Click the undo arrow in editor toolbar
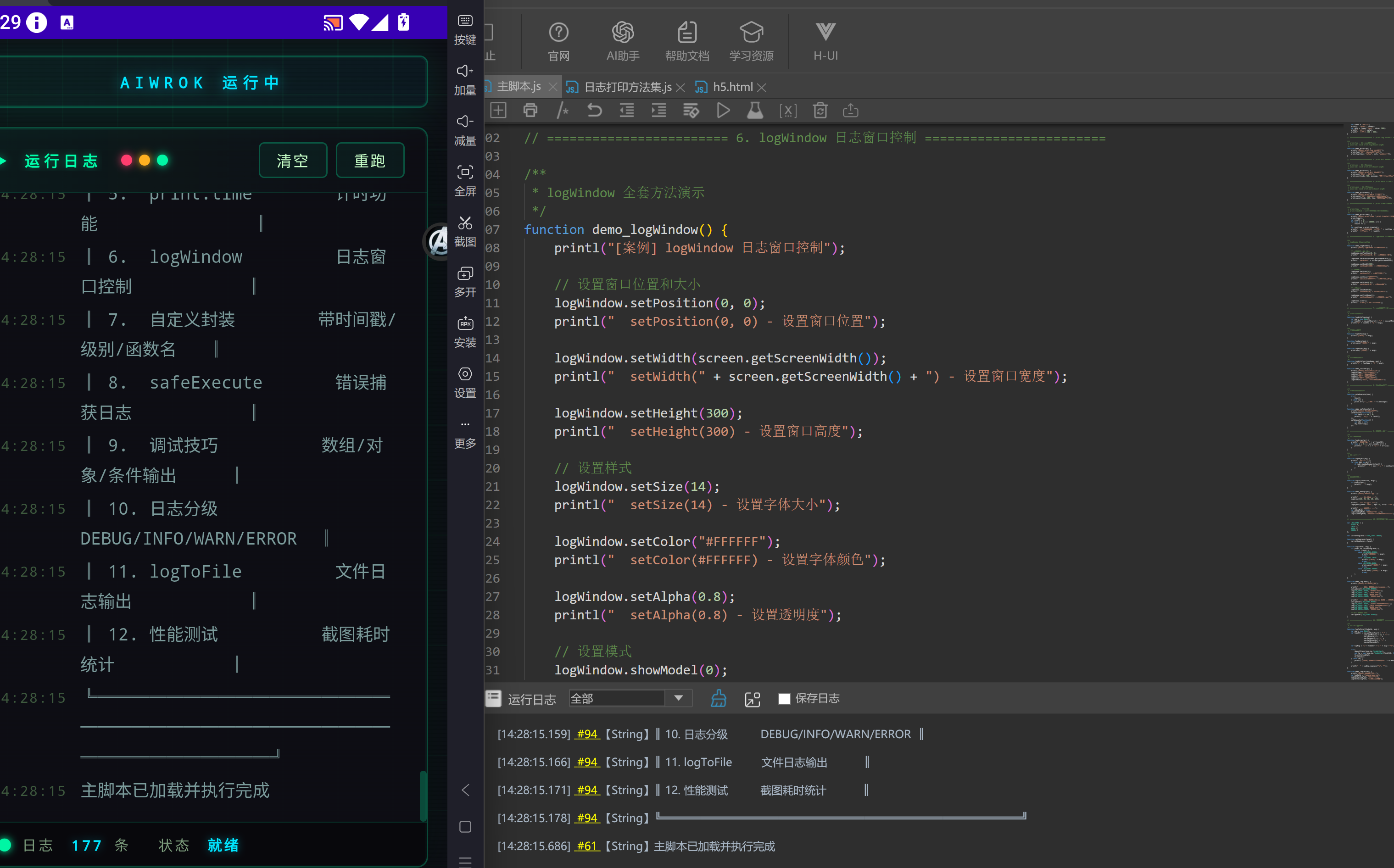 594,110
